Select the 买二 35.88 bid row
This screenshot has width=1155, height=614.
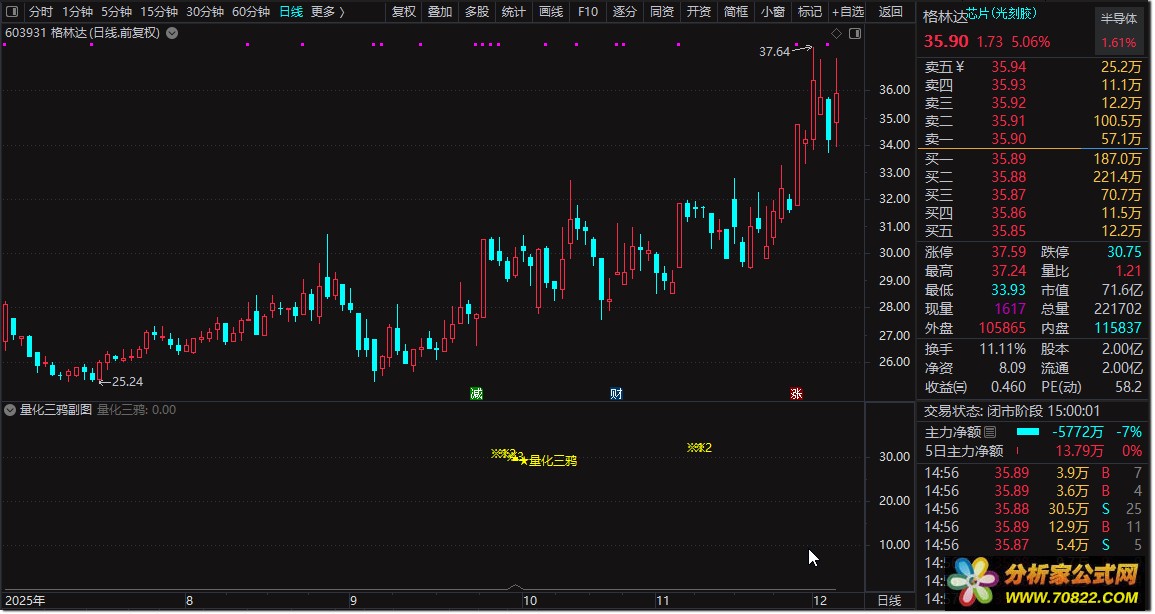[1033, 177]
